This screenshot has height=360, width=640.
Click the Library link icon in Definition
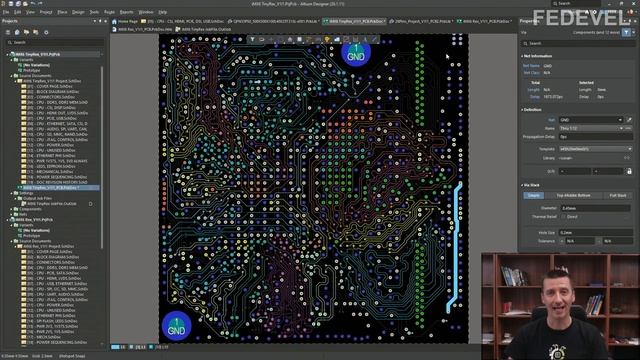(627, 158)
